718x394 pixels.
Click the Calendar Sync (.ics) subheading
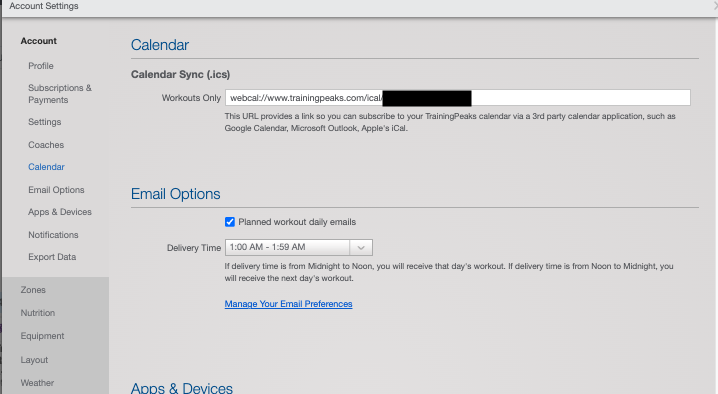(180, 74)
